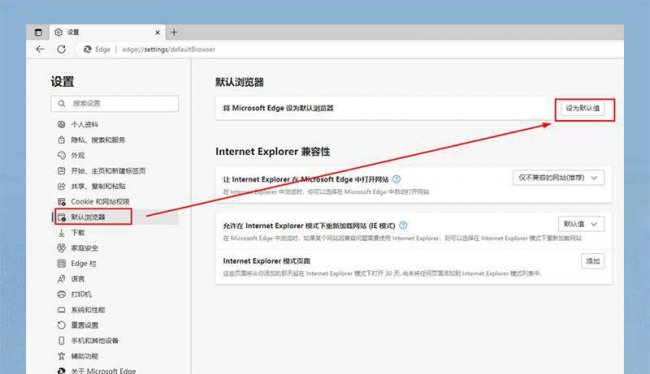Viewport: 650px width, 374px height.
Task: Focus the address bar URL edge://settings/defaultBrowser
Action: [169, 49]
